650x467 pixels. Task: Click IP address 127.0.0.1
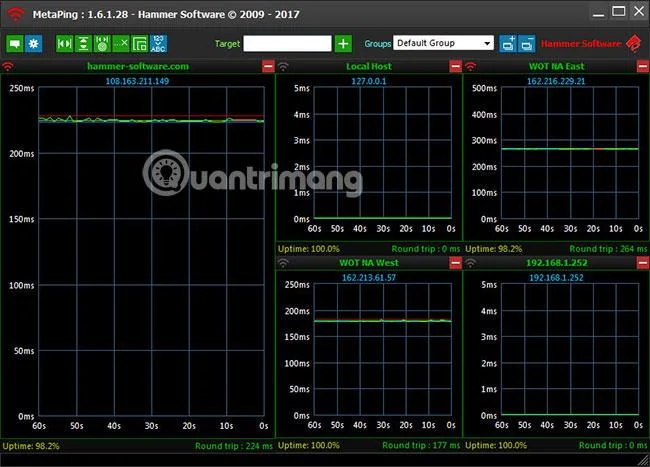point(369,81)
